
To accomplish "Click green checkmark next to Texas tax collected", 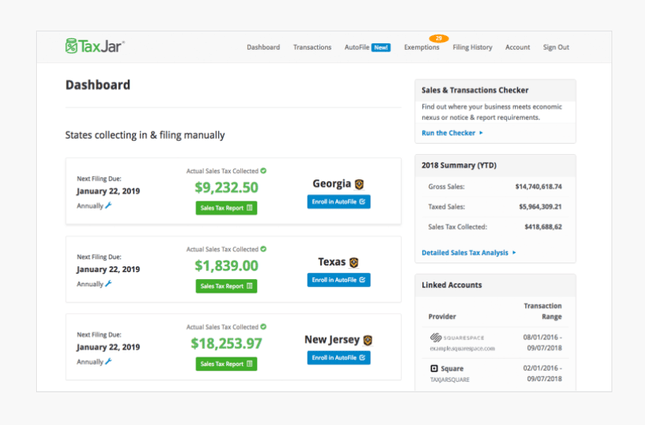I will pyautogui.click(x=263, y=249).
